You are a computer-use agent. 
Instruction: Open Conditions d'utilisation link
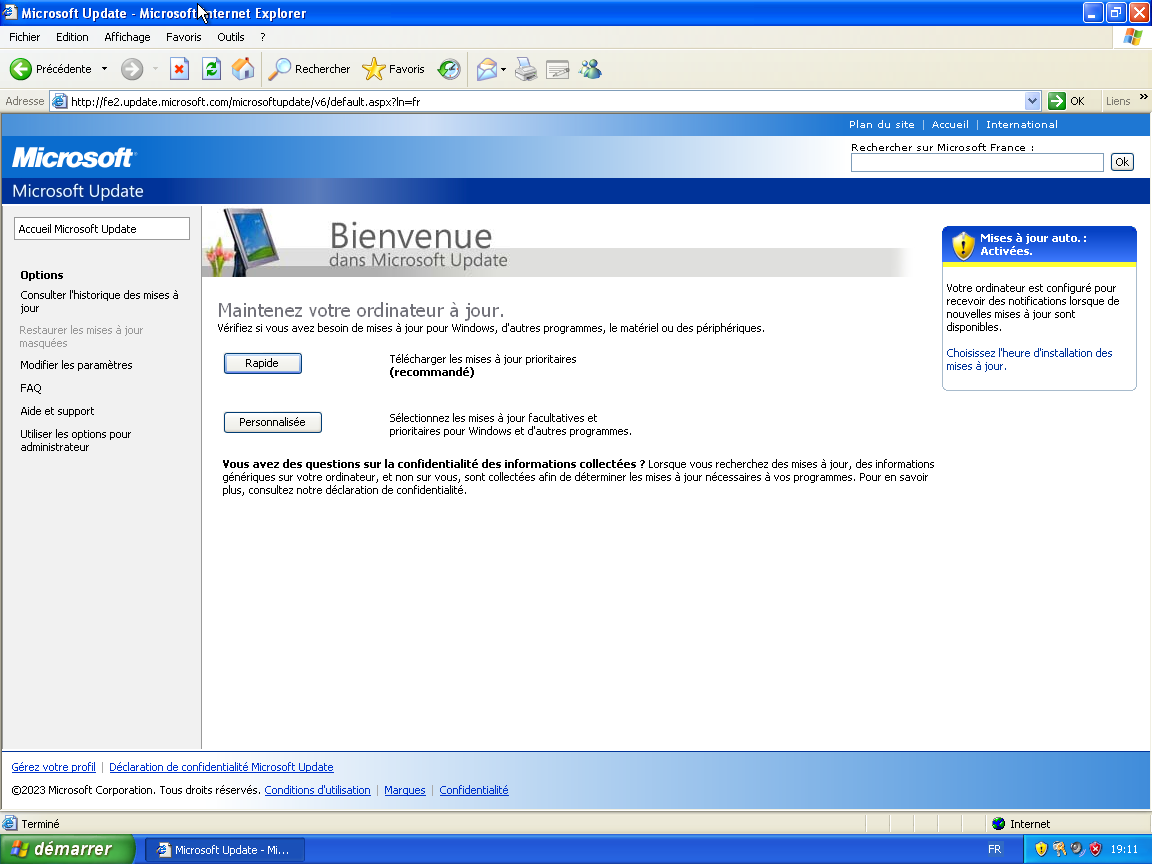[317, 790]
